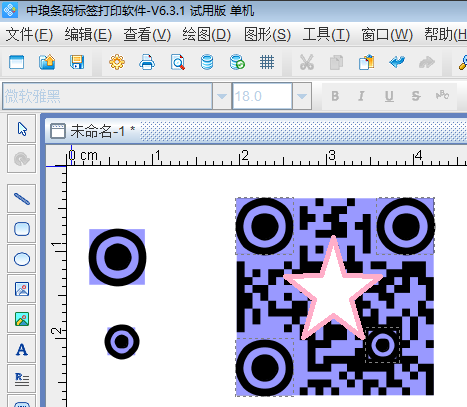
Task: Open Print Preview with the magnifier page icon
Action: click(178, 62)
